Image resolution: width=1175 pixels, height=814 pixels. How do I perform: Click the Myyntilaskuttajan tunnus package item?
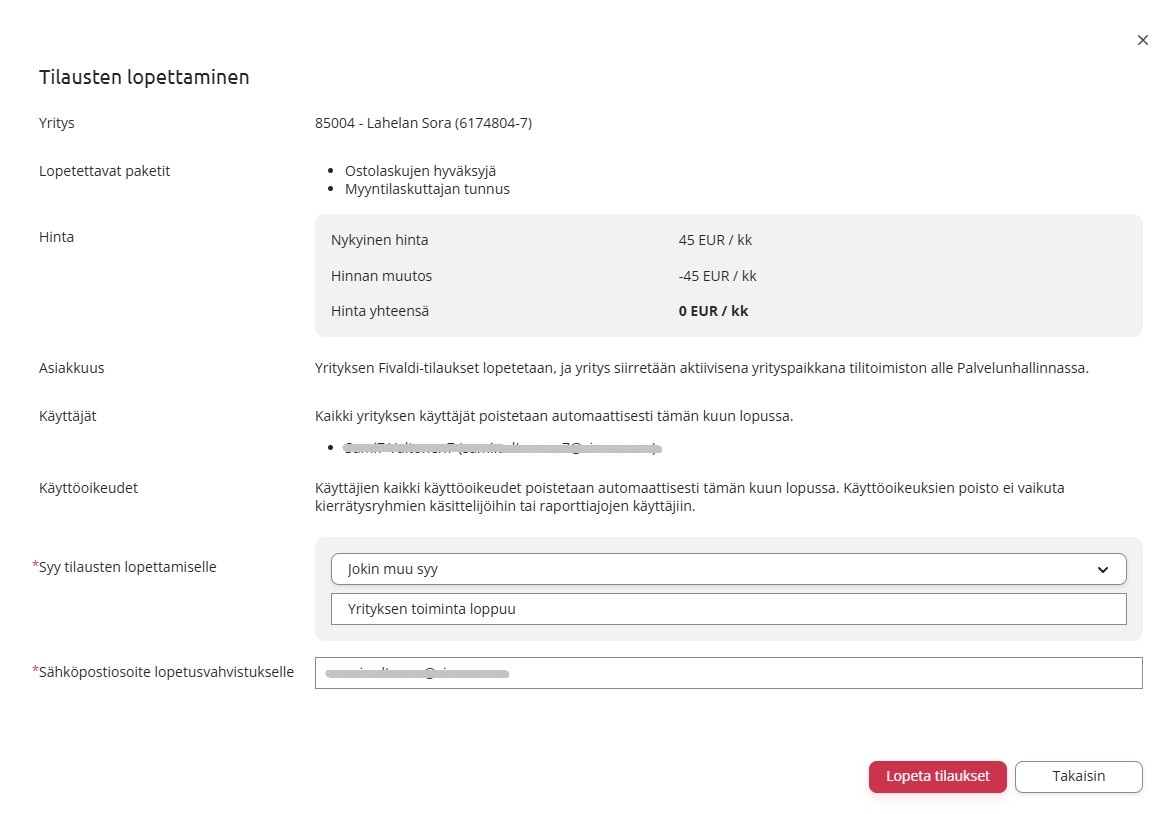(x=427, y=188)
